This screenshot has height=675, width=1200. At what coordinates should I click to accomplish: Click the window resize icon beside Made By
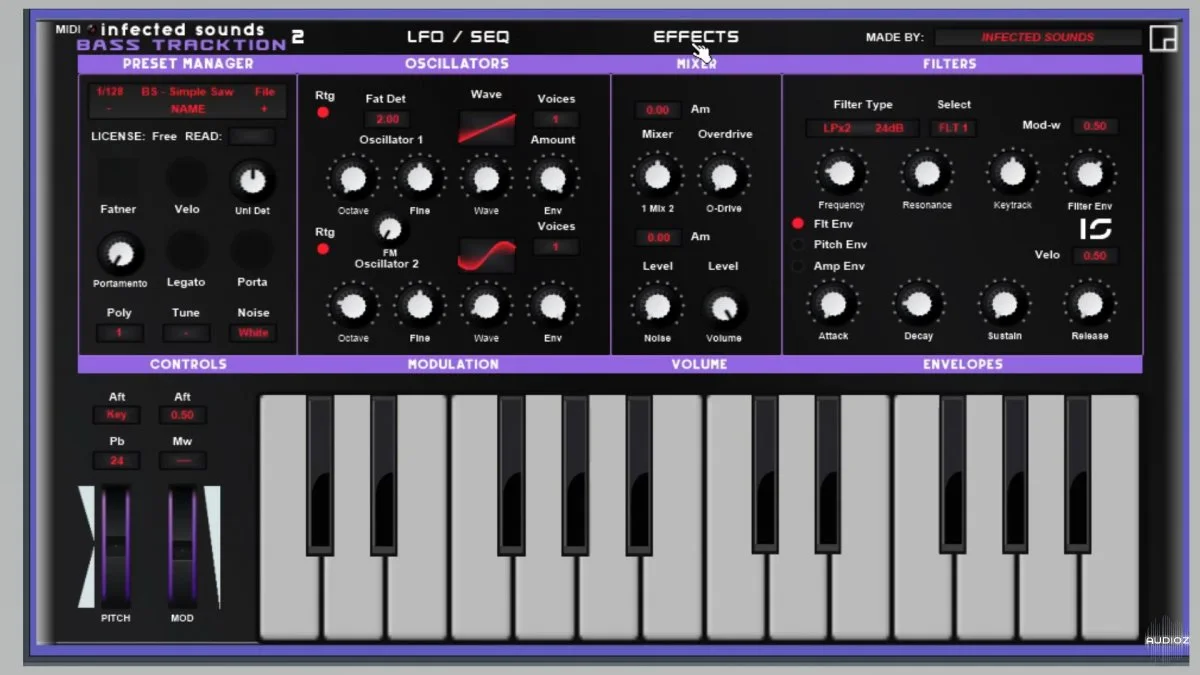pyautogui.click(x=1163, y=38)
